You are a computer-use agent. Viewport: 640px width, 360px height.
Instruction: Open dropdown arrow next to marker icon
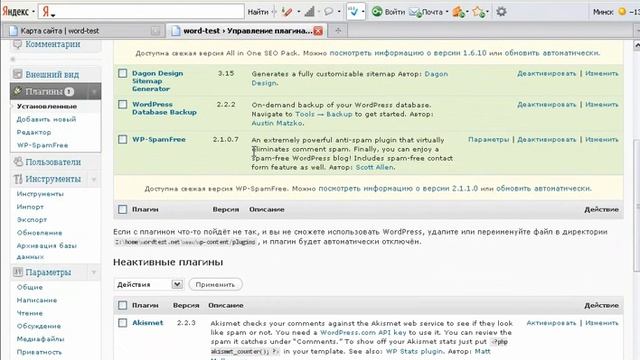tap(298, 12)
